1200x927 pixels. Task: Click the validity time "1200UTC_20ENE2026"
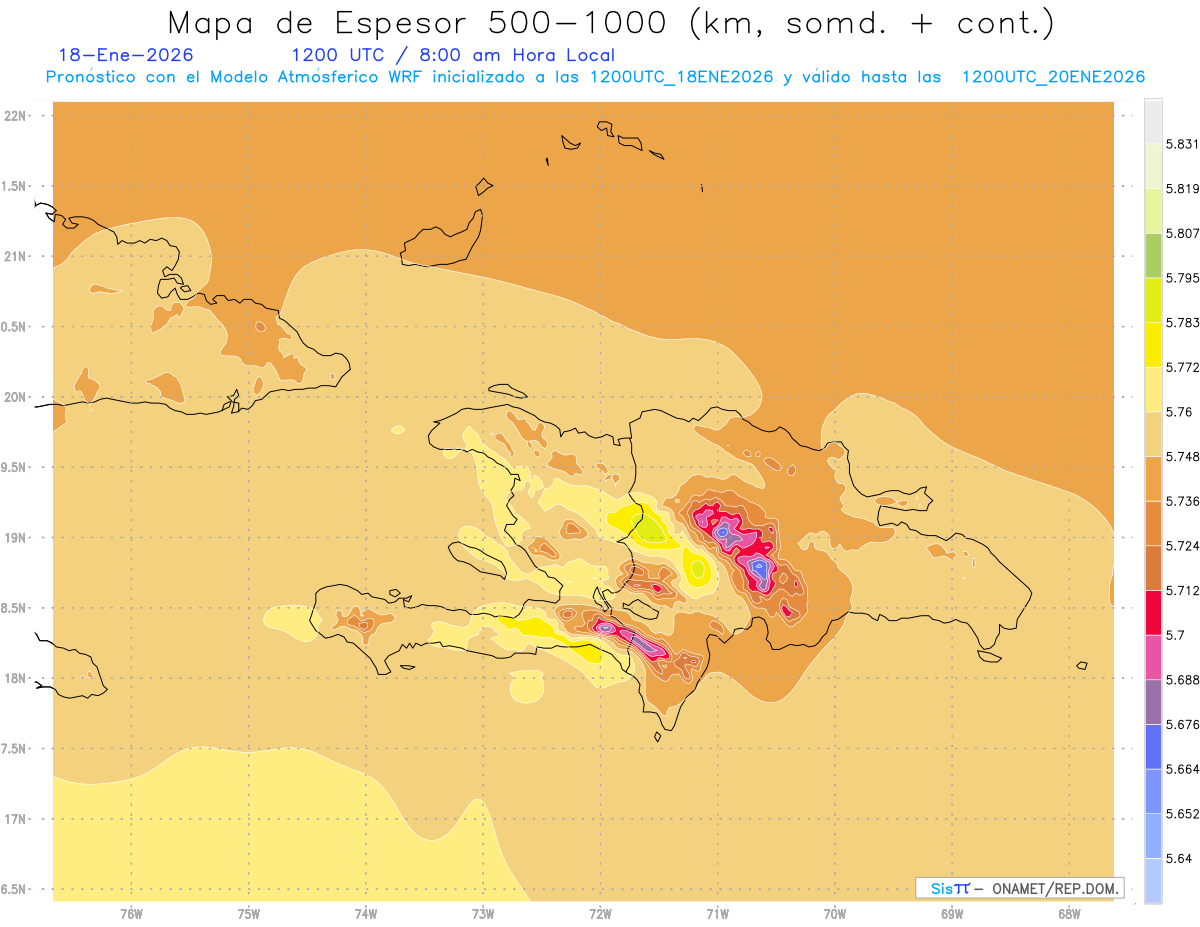click(1053, 77)
